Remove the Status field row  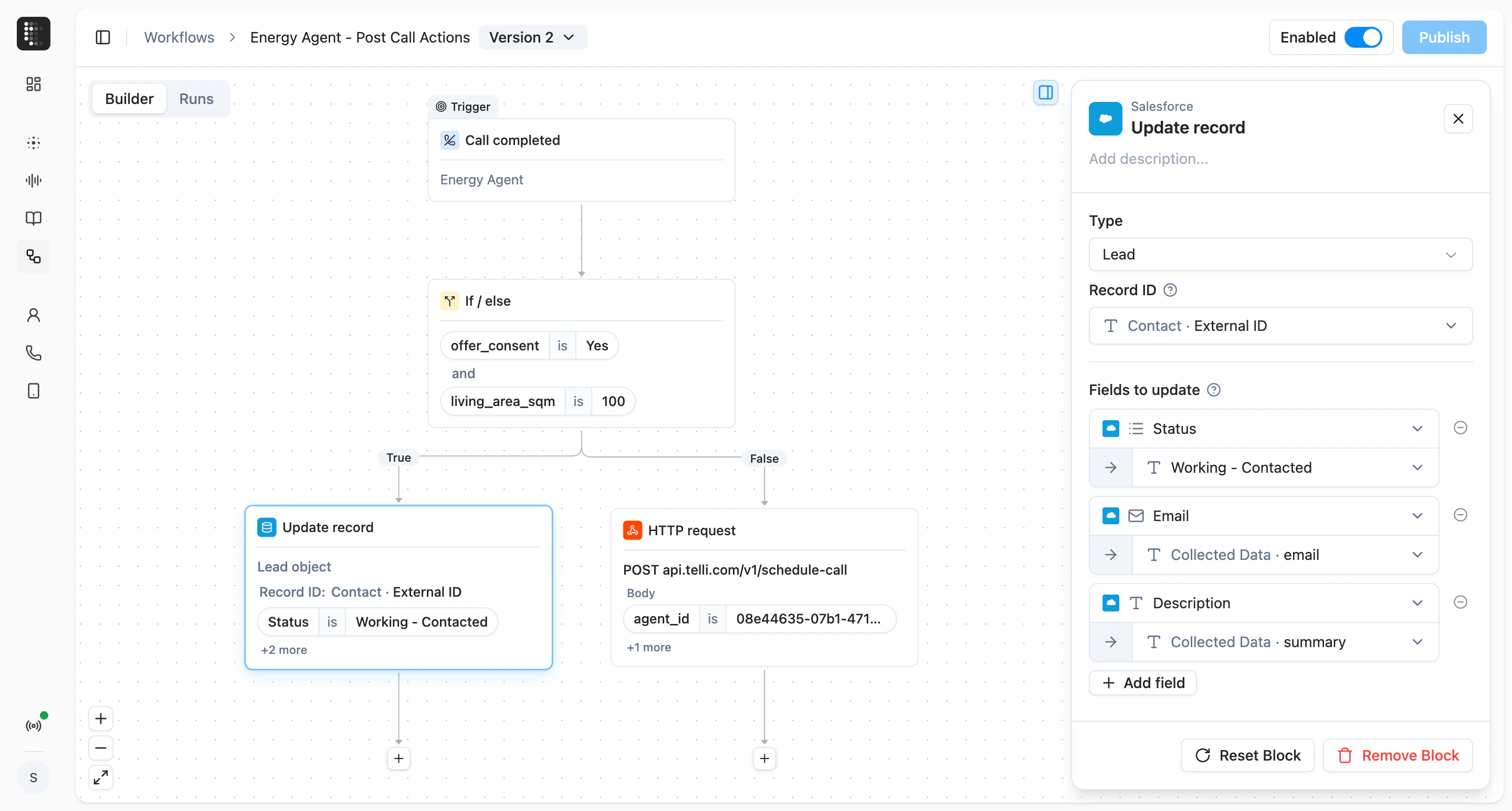tap(1461, 428)
